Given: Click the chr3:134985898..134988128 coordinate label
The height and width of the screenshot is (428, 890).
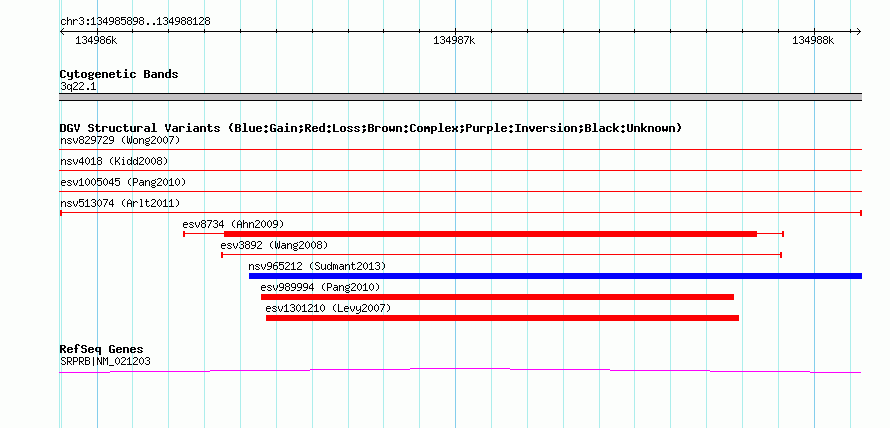Looking at the screenshot, I should [135, 22].
